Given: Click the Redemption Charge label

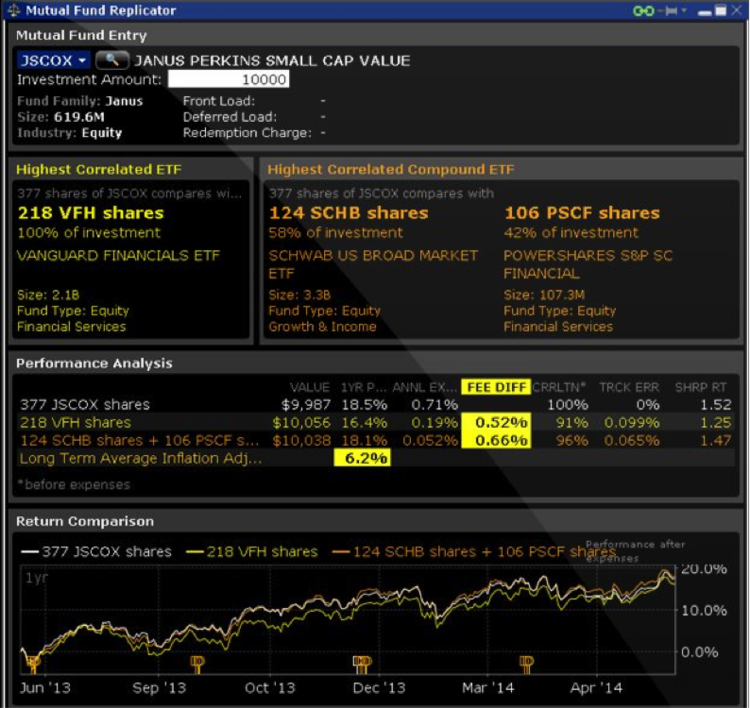Looking at the screenshot, I should tap(247, 133).
